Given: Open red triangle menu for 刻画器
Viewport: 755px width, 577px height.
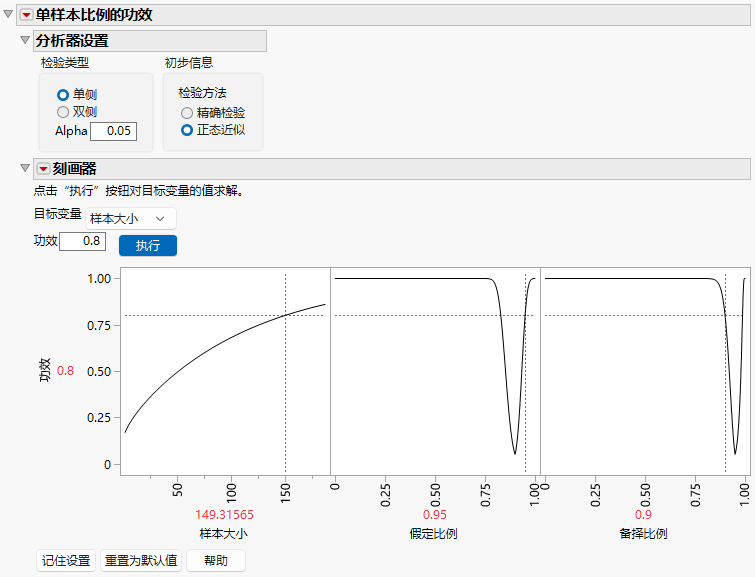Looking at the screenshot, I should click(x=43, y=169).
